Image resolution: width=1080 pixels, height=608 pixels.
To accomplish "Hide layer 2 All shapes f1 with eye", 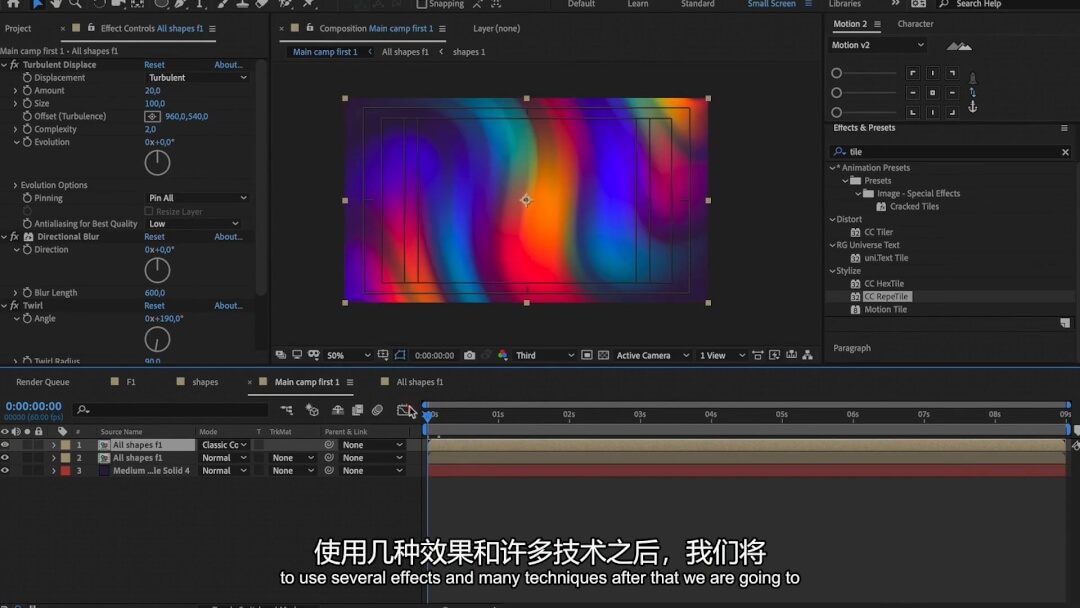I will click(5, 458).
